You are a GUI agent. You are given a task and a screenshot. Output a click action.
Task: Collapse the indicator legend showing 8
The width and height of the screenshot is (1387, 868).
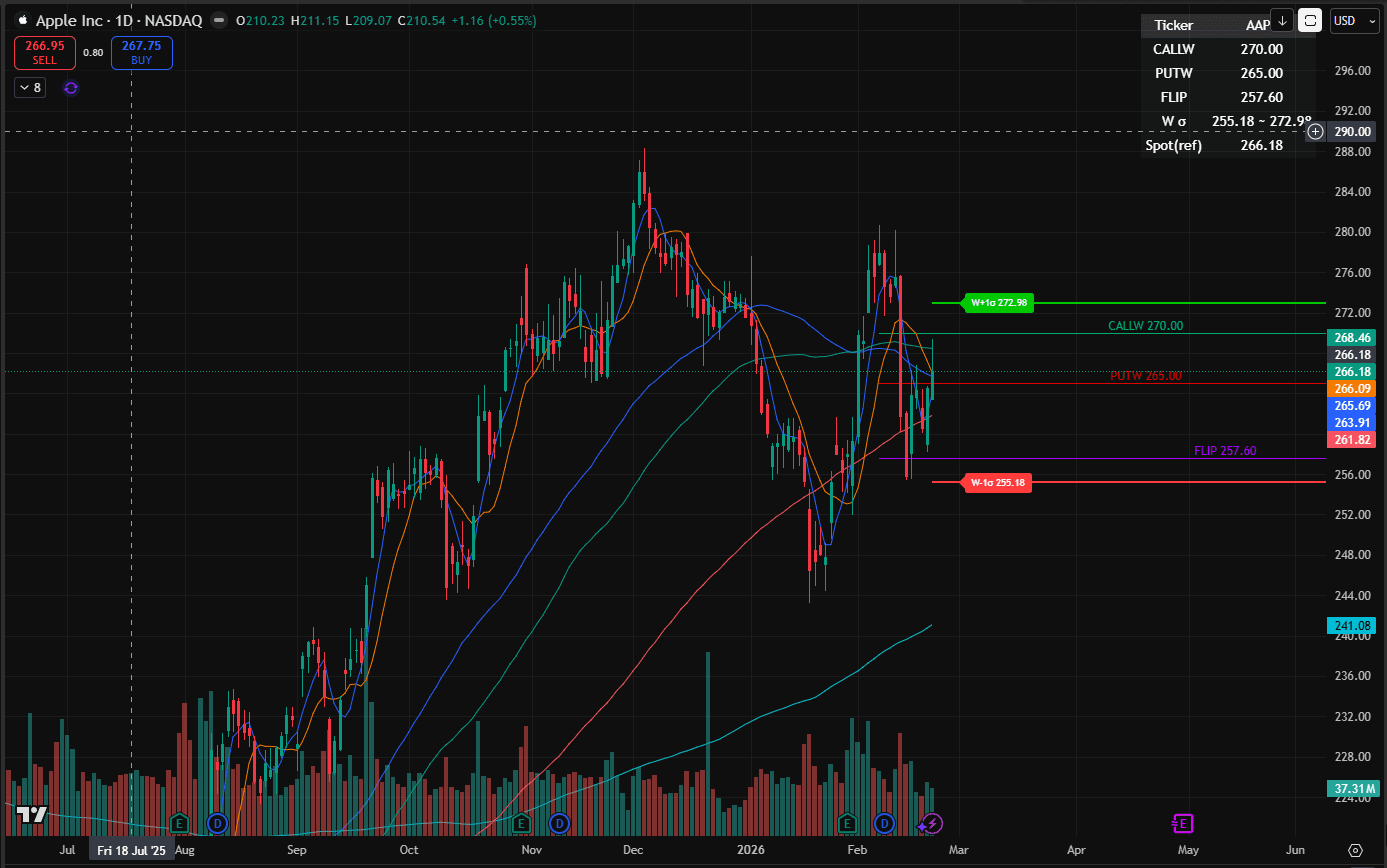point(29,88)
